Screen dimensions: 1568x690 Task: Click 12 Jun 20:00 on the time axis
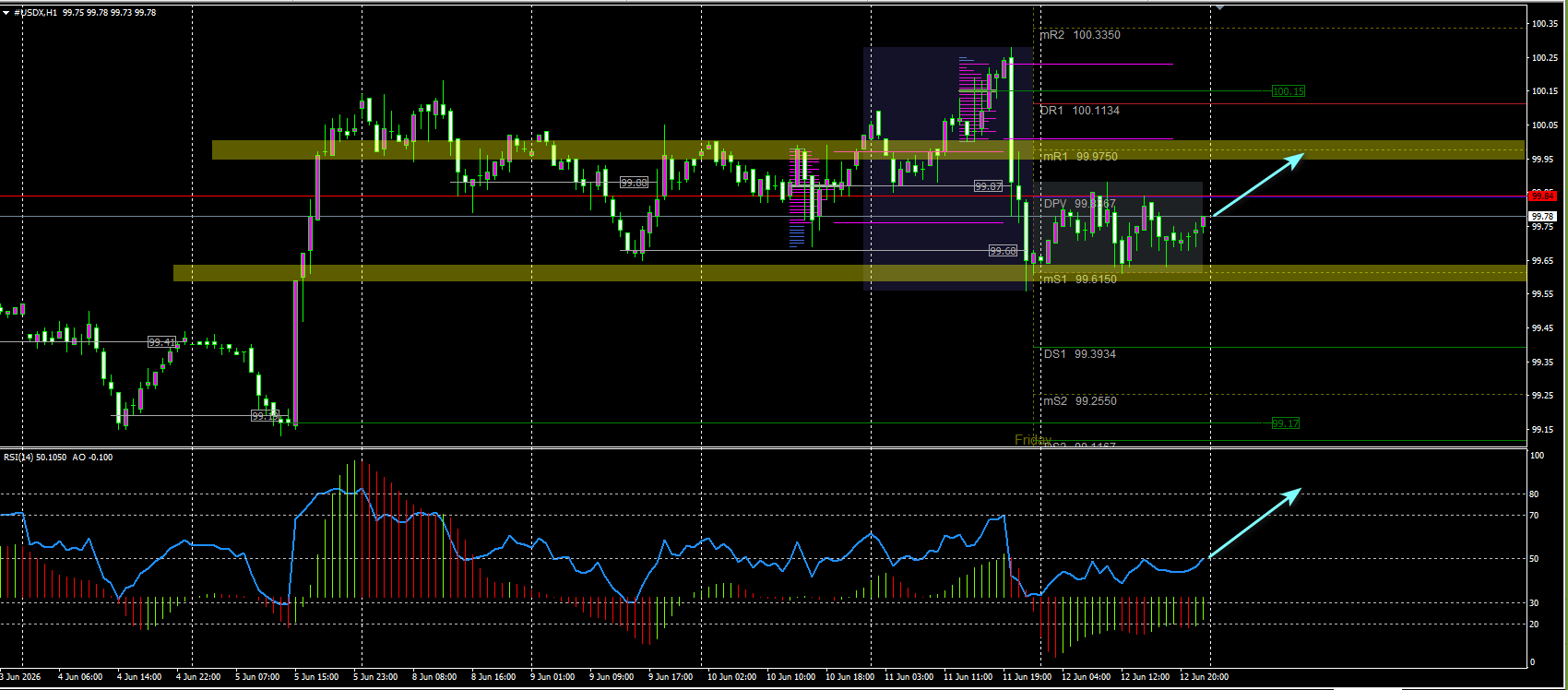tap(1204, 677)
